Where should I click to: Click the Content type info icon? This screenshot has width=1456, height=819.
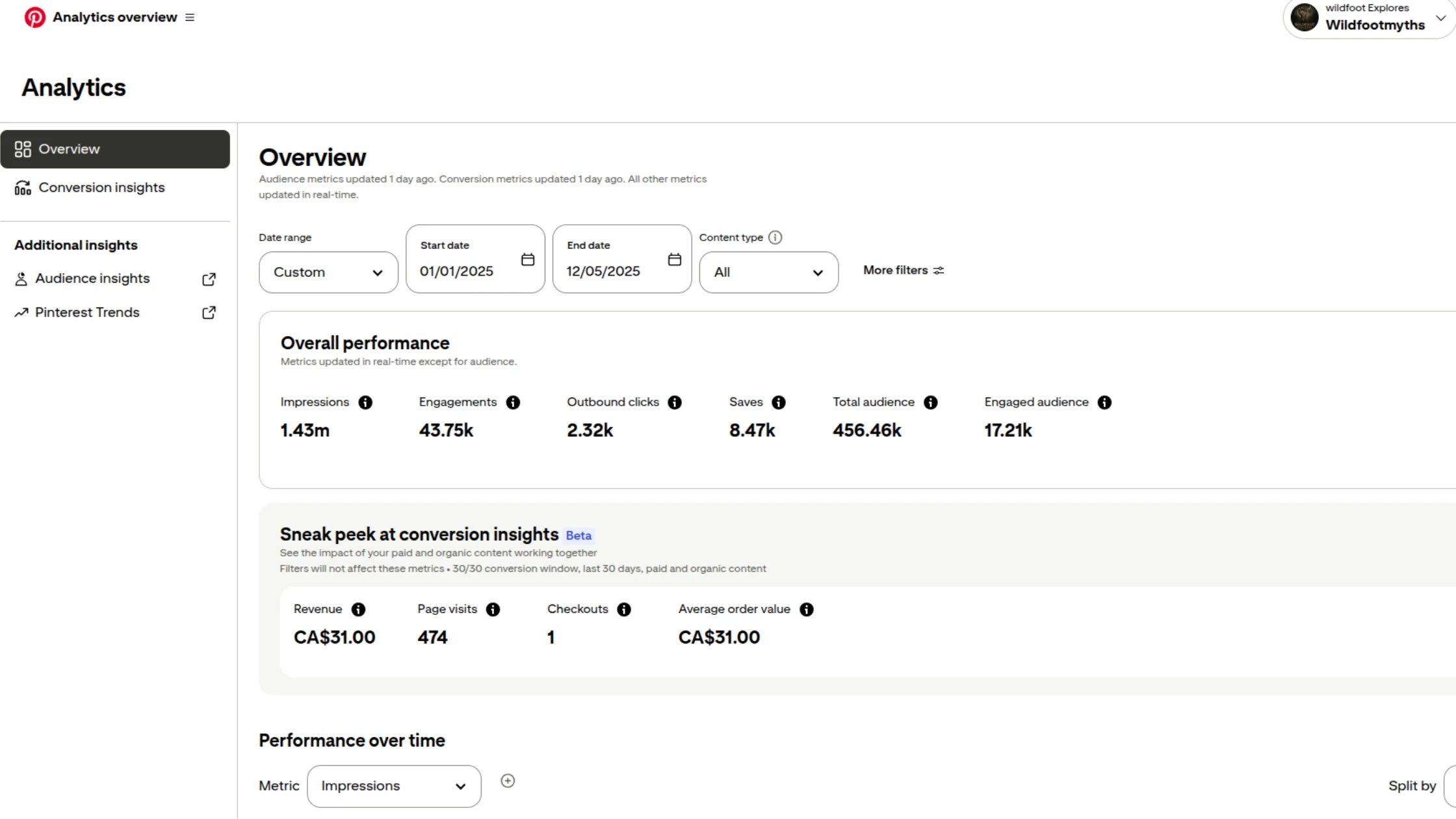775,237
